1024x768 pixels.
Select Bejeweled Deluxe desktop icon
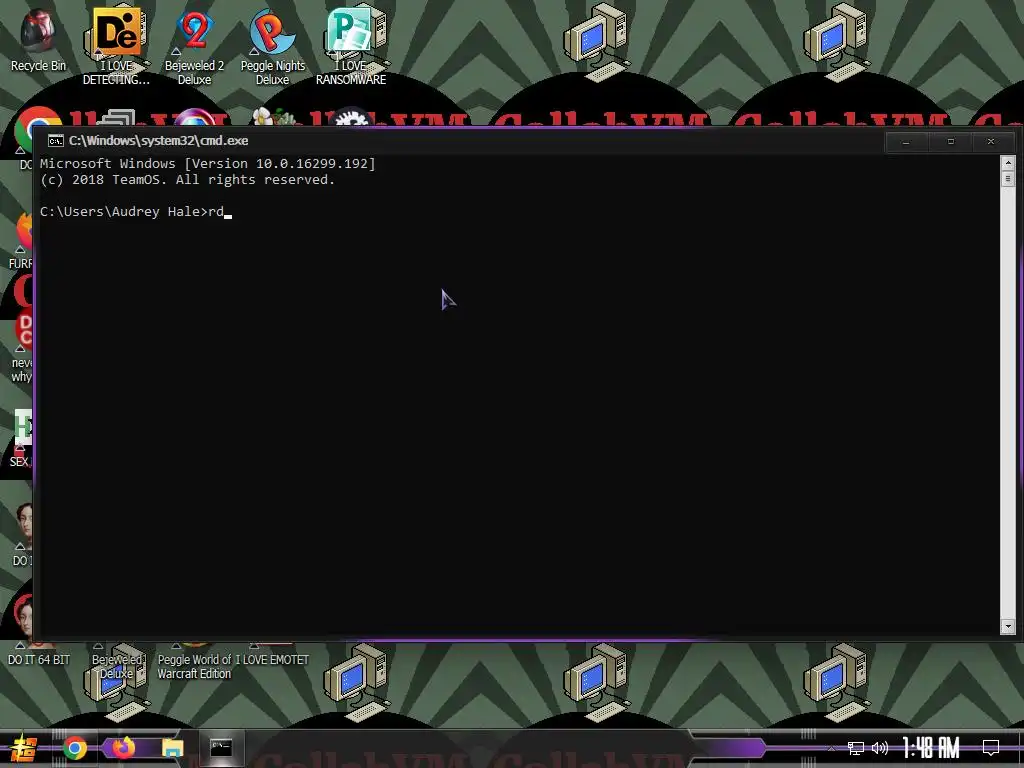pyautogui.click(x=117, y=666)
